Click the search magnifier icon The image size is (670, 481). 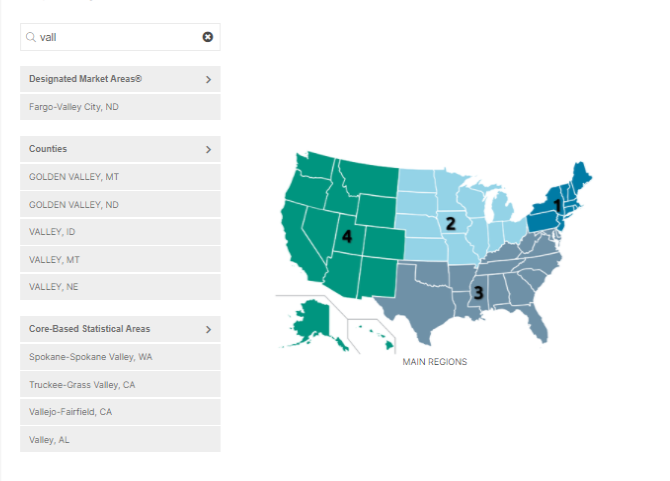(x=31, y=37)
